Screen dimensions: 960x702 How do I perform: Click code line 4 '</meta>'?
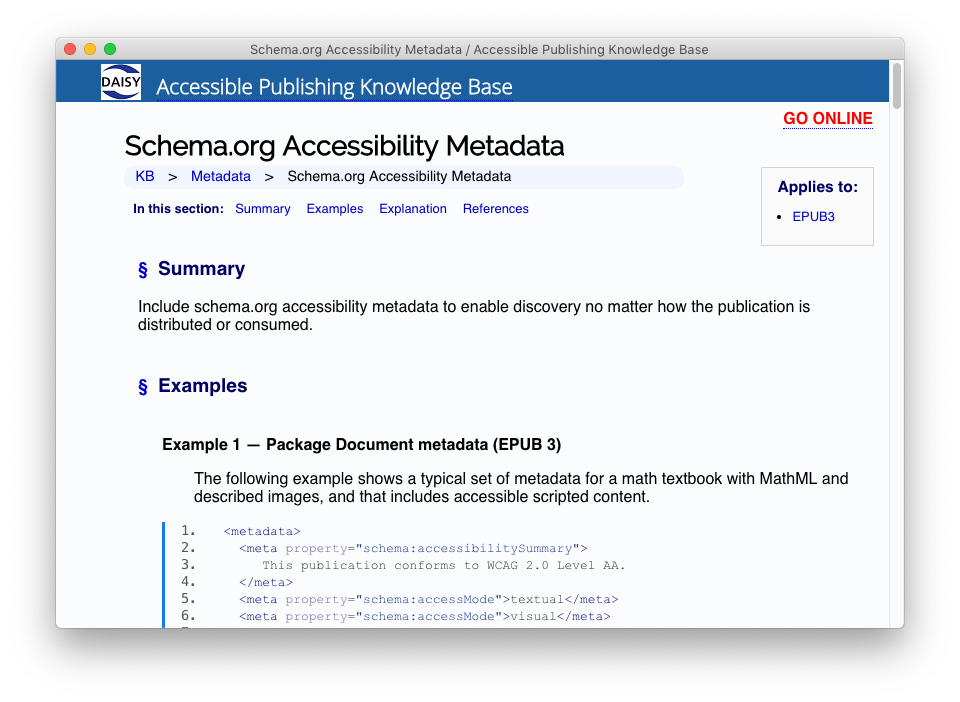click(266, 583)
